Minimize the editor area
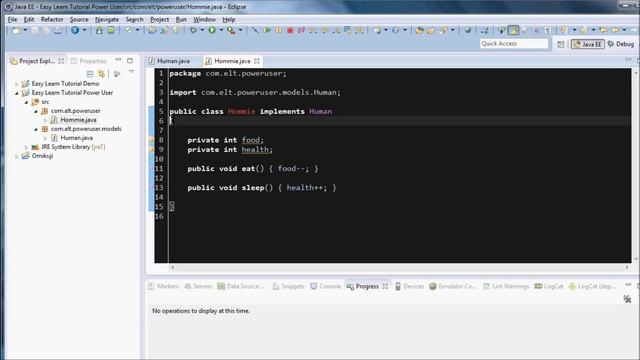This screenshot has width=640, height=360. click(628, 60)
